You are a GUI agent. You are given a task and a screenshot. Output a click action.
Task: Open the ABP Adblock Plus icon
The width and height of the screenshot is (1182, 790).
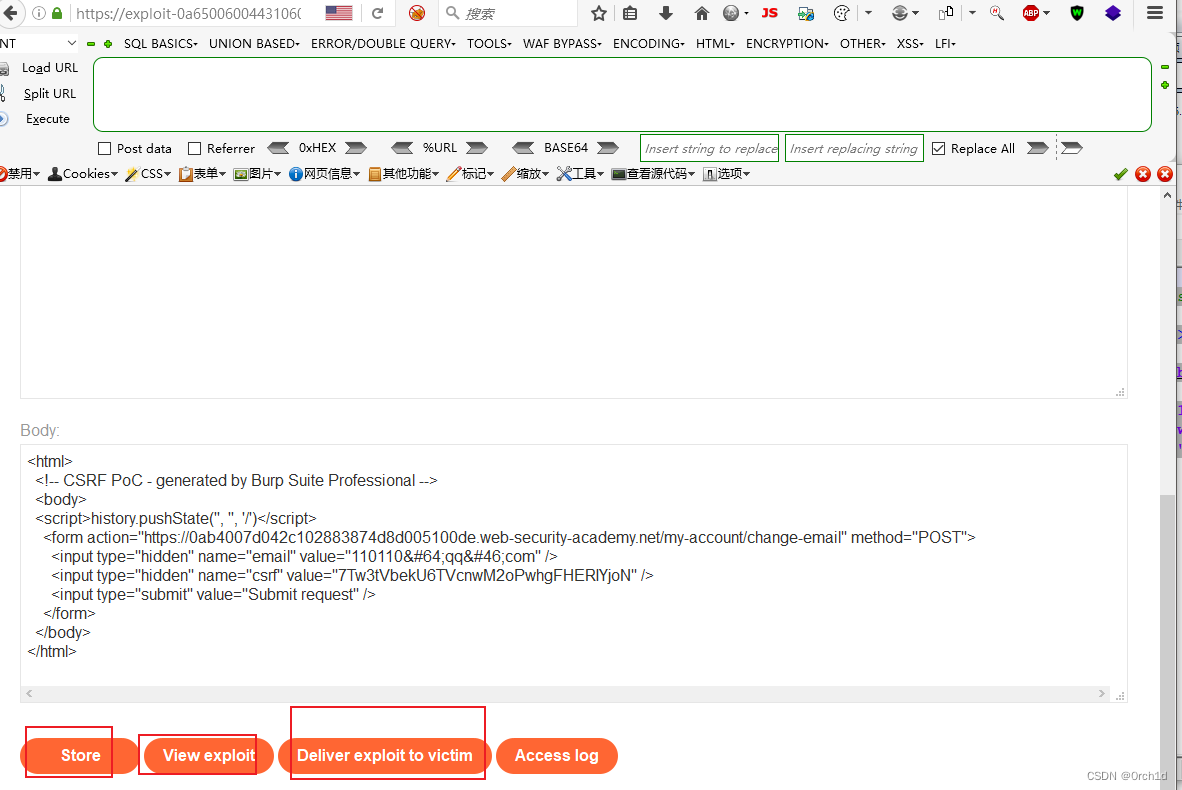pos(1031,13)
